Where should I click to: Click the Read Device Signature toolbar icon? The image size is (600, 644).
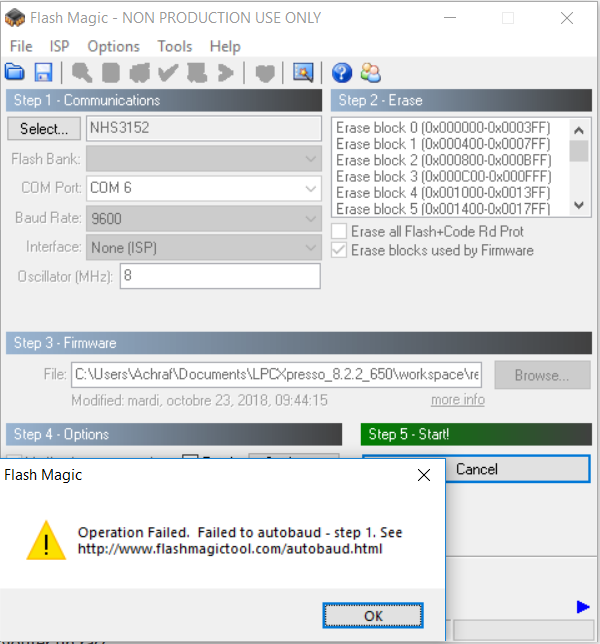point(111,73)
